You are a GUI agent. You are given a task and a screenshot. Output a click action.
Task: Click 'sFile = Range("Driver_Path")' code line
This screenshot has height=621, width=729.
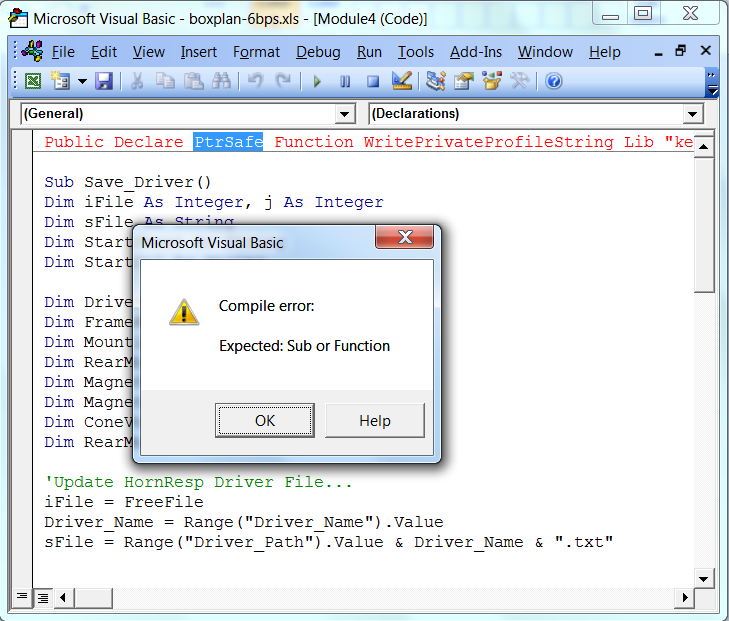tap(329, 542)
